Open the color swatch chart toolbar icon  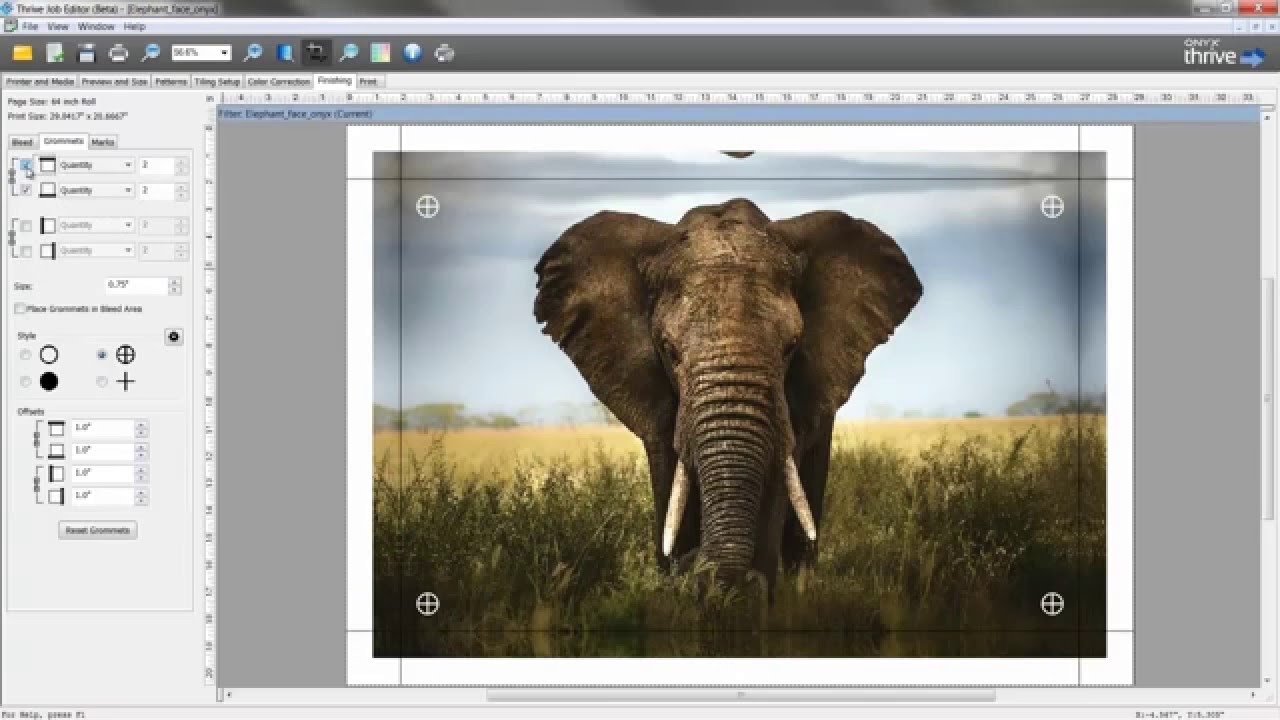[x=380, y=53]
